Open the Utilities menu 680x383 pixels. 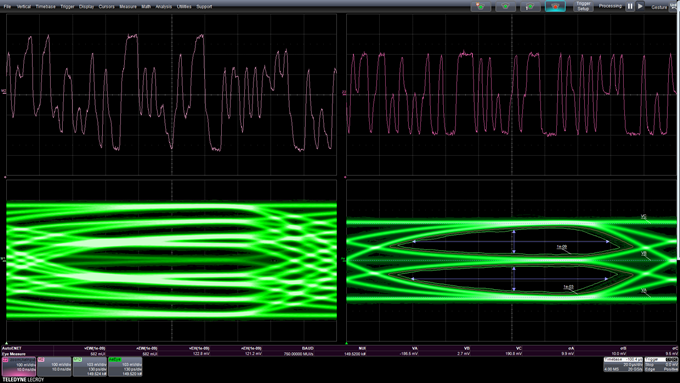184,7
